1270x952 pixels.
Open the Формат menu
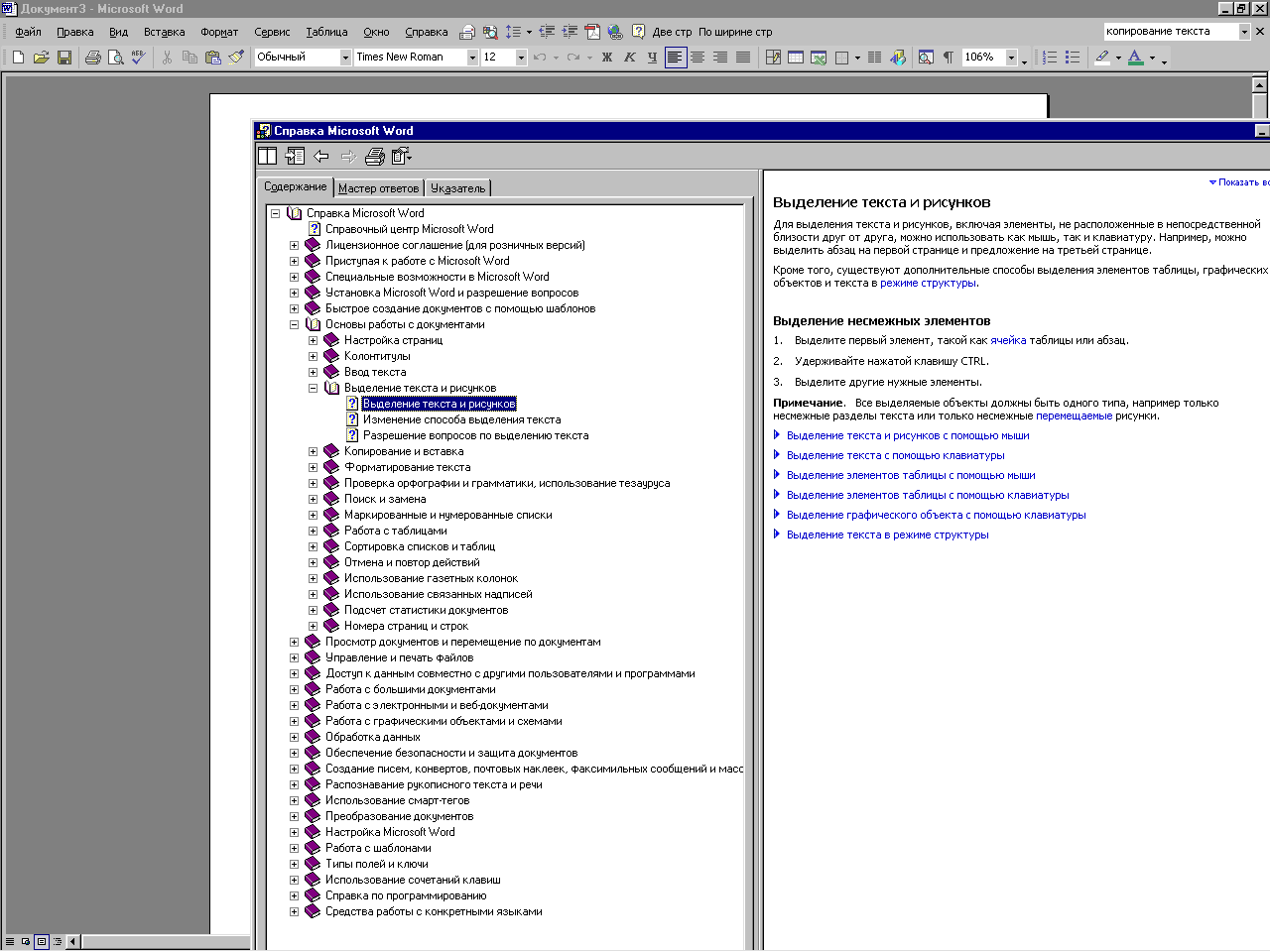point(219,32)
